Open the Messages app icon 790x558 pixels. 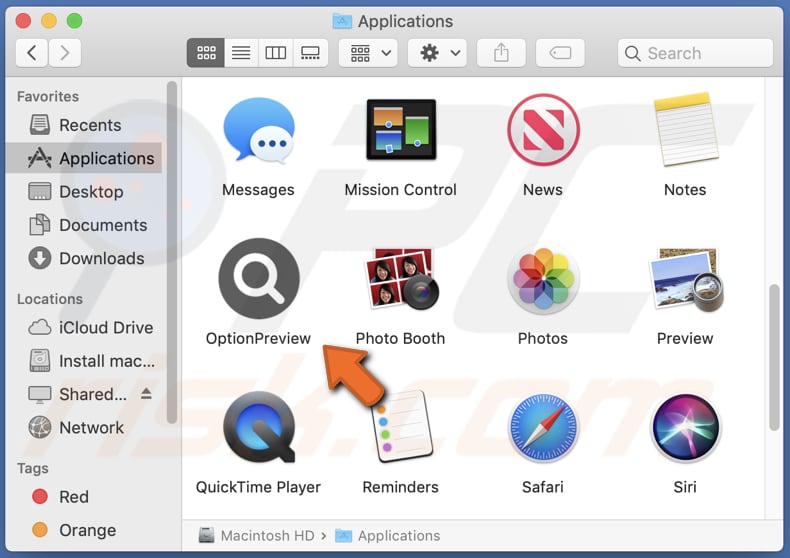pyautogui.click(x=259, y=130)
